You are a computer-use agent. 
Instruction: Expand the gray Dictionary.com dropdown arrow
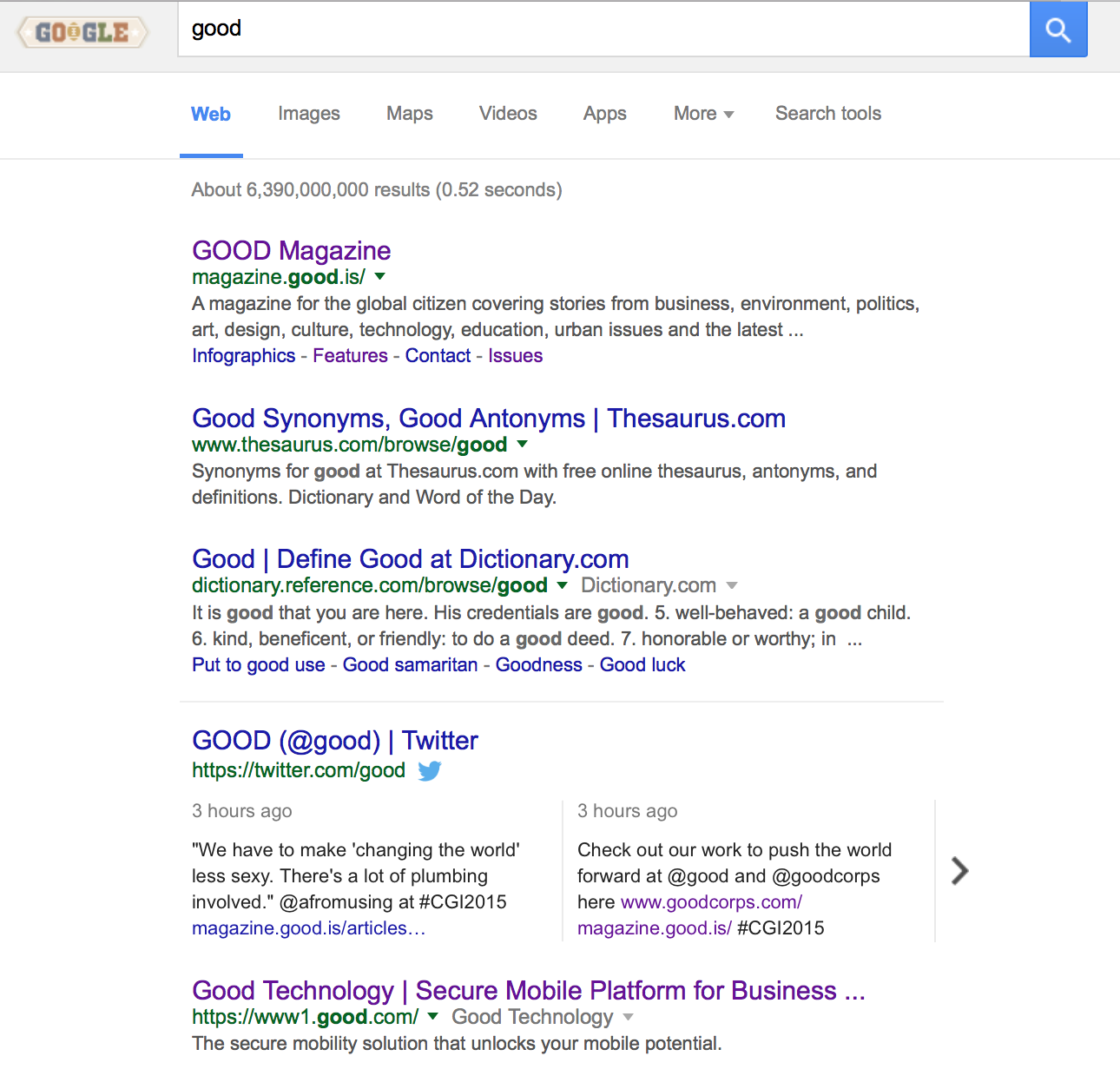coord(731,586)
